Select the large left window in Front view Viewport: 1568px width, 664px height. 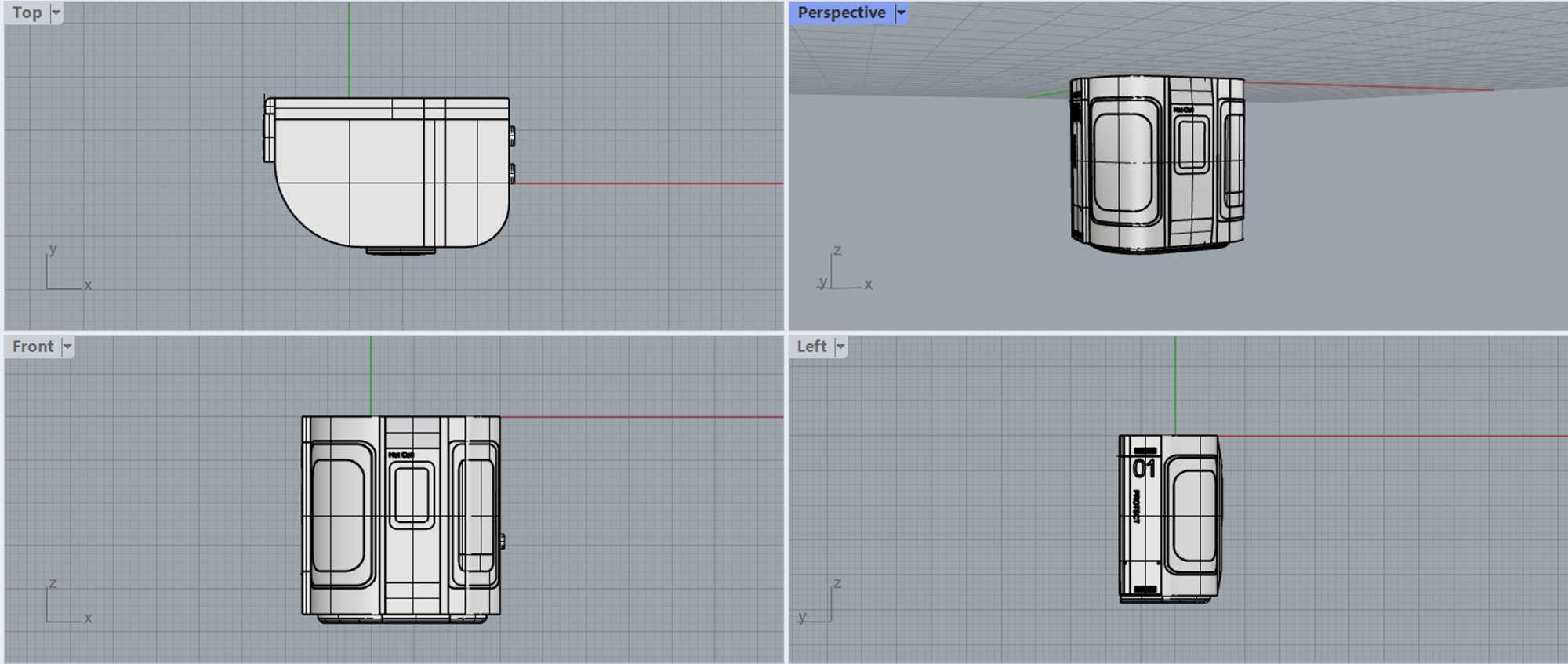point(339,515)
